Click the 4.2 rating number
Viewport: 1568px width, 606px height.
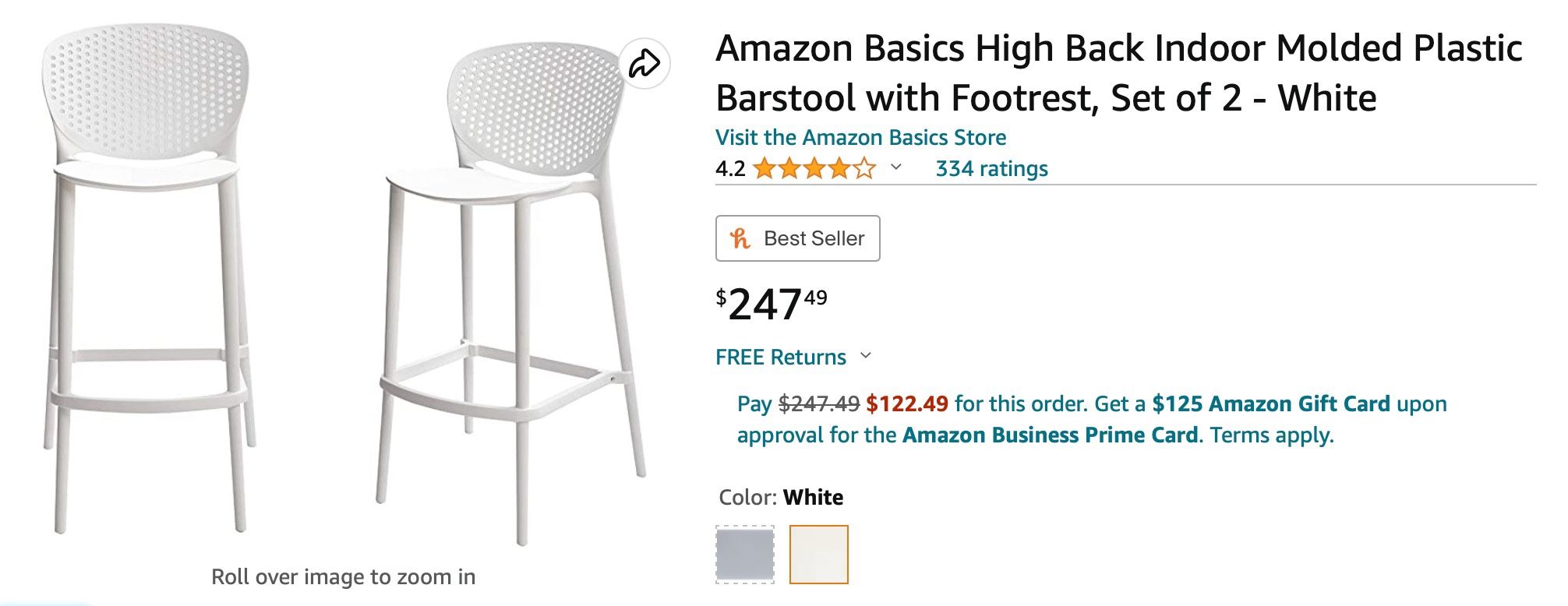[x=730, y=168]
